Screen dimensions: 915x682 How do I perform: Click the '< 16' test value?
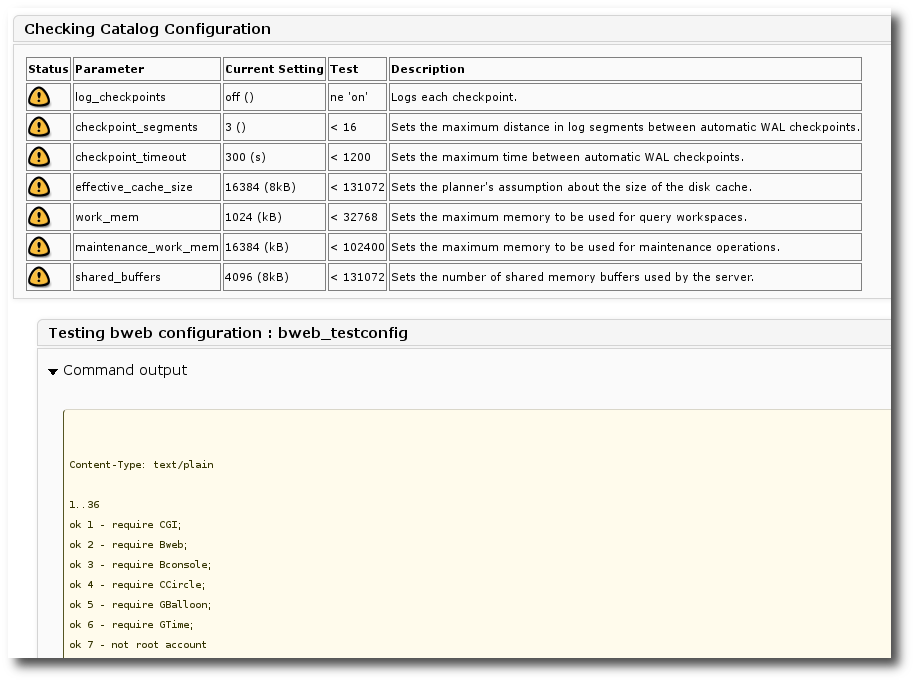pos(343,127)
